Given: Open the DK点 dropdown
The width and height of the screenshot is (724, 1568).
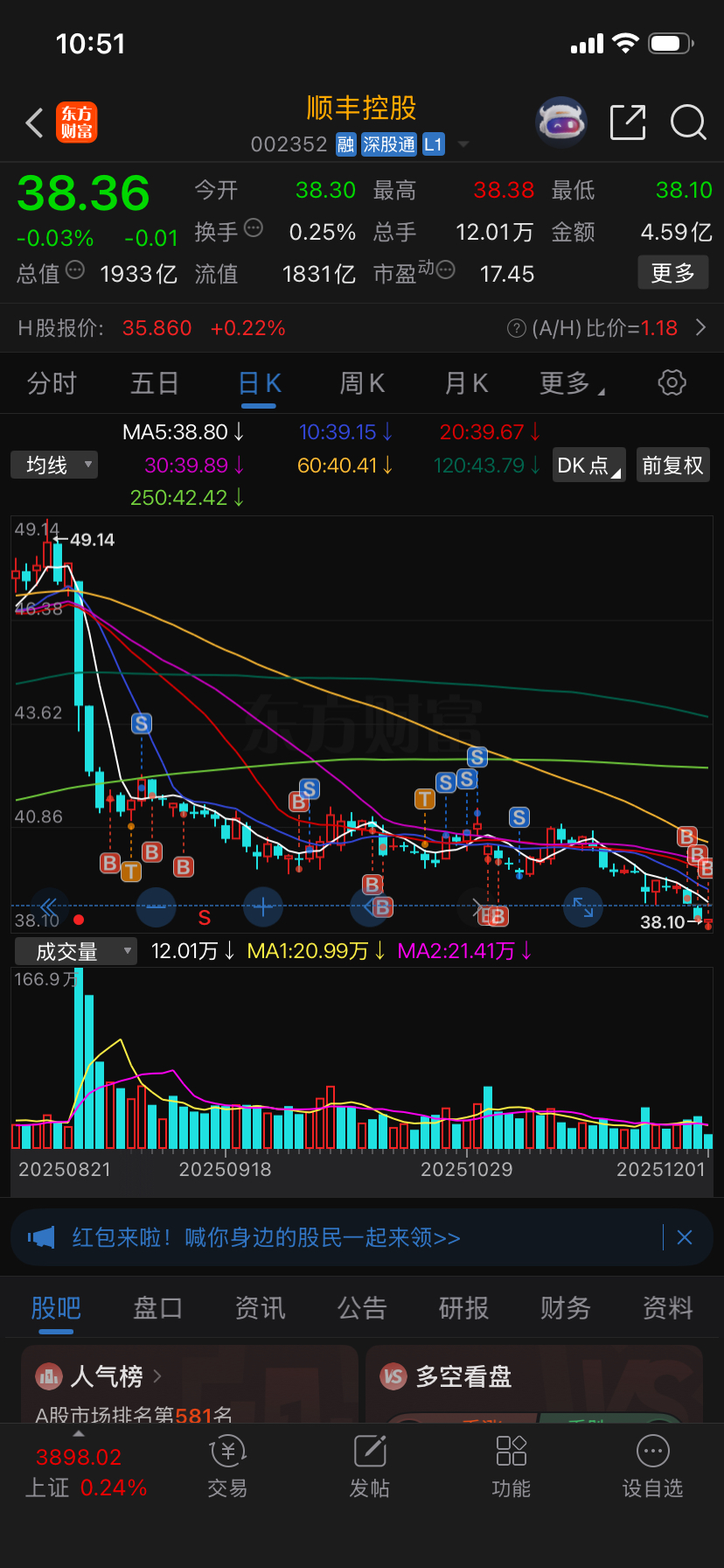Looking at the screenshot, I should point(590,465).
